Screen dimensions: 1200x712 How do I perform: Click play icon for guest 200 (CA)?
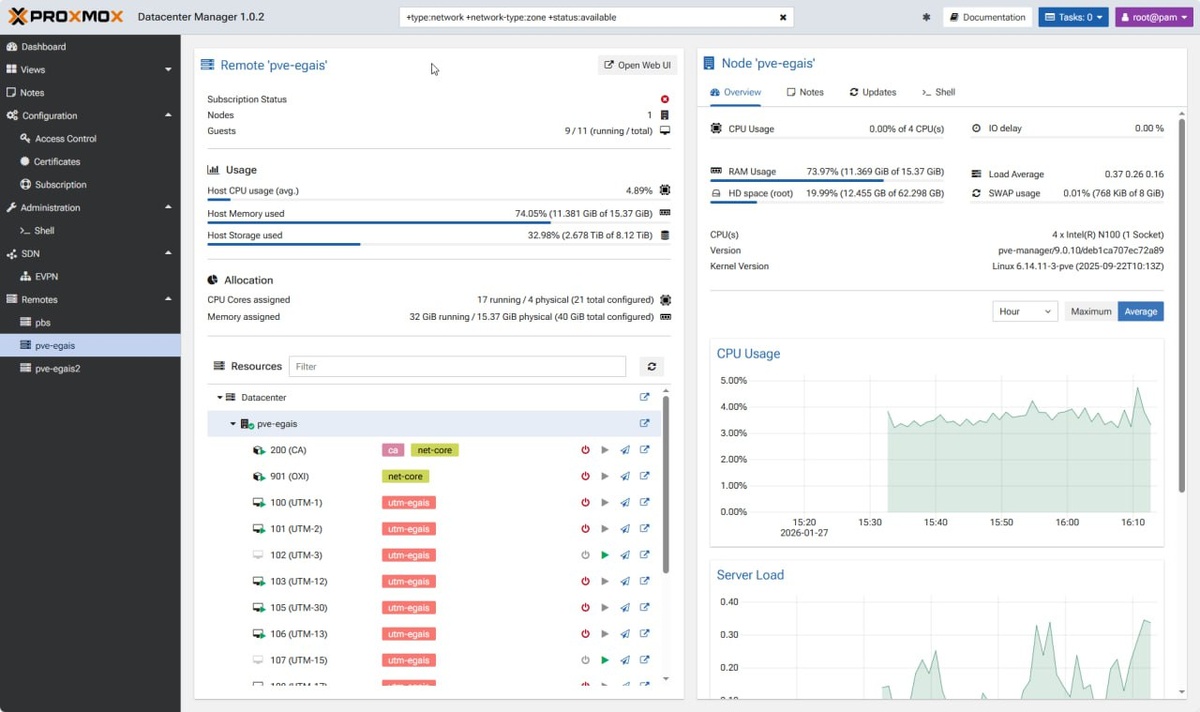605,450
